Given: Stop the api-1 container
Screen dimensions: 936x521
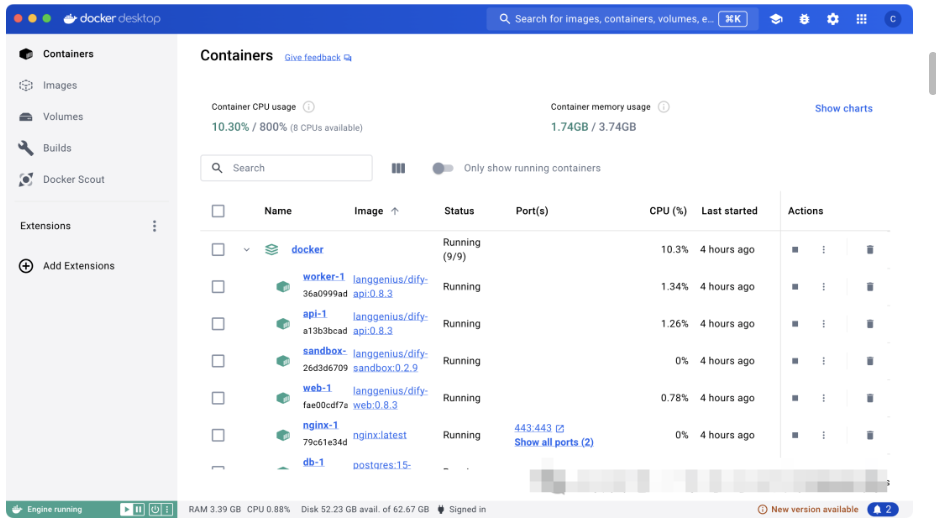Looking at the screenshot, I should 795,323.
